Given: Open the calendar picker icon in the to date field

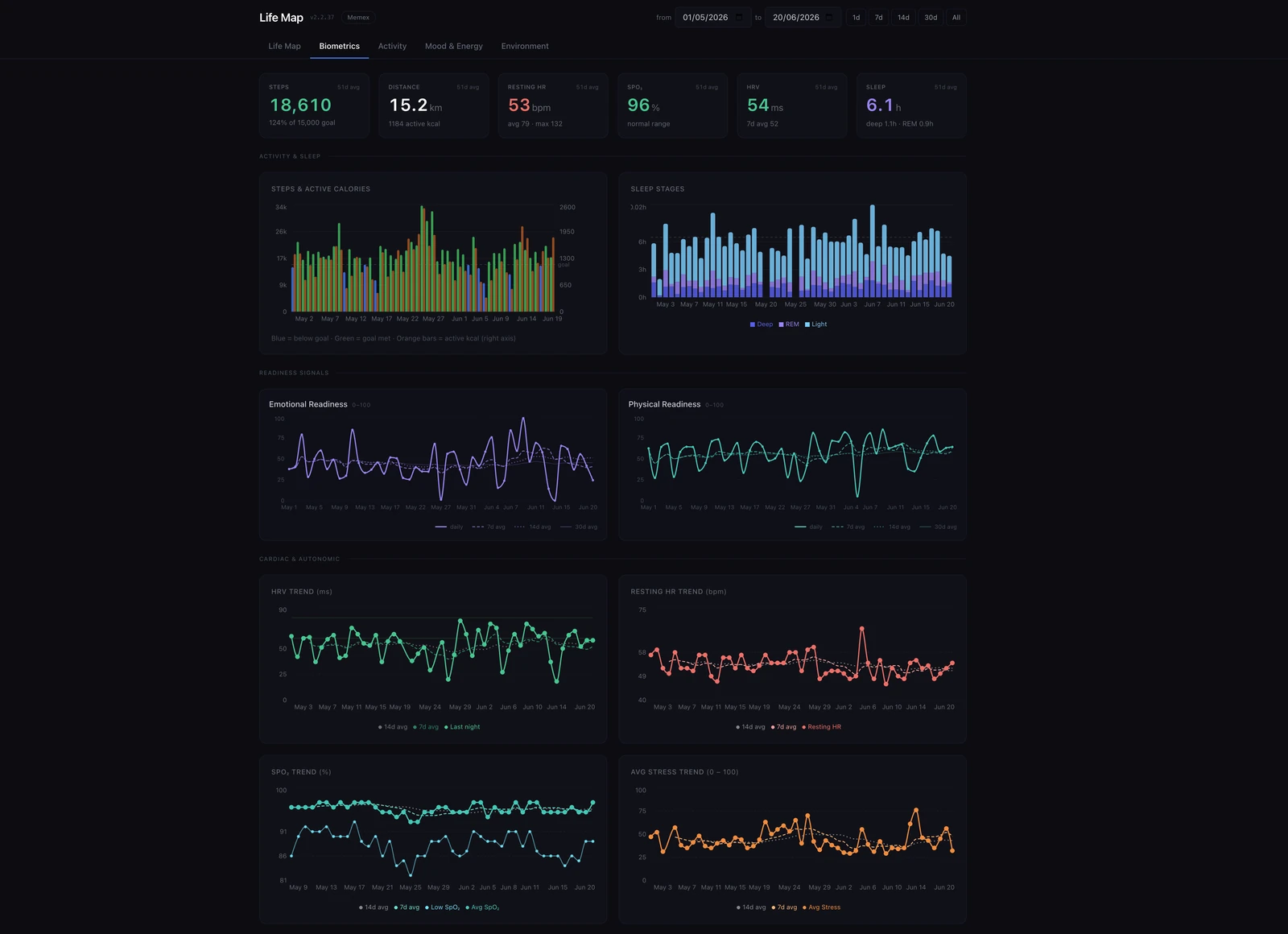Looking at the screenshot, I should [x=829, y=17].
